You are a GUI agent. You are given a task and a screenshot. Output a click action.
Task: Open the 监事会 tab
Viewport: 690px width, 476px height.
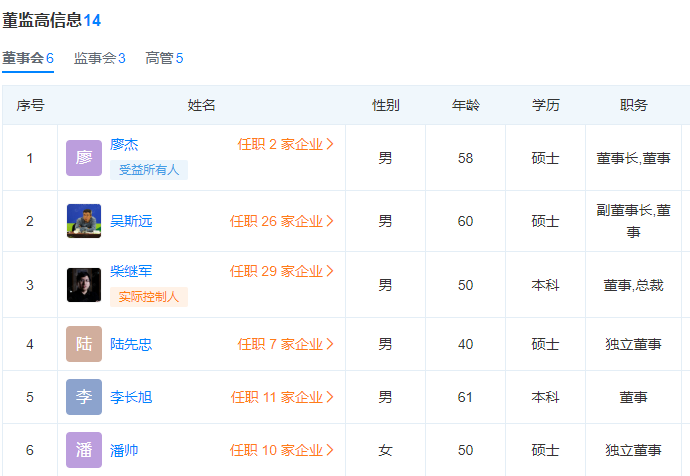tap(99, 58)
